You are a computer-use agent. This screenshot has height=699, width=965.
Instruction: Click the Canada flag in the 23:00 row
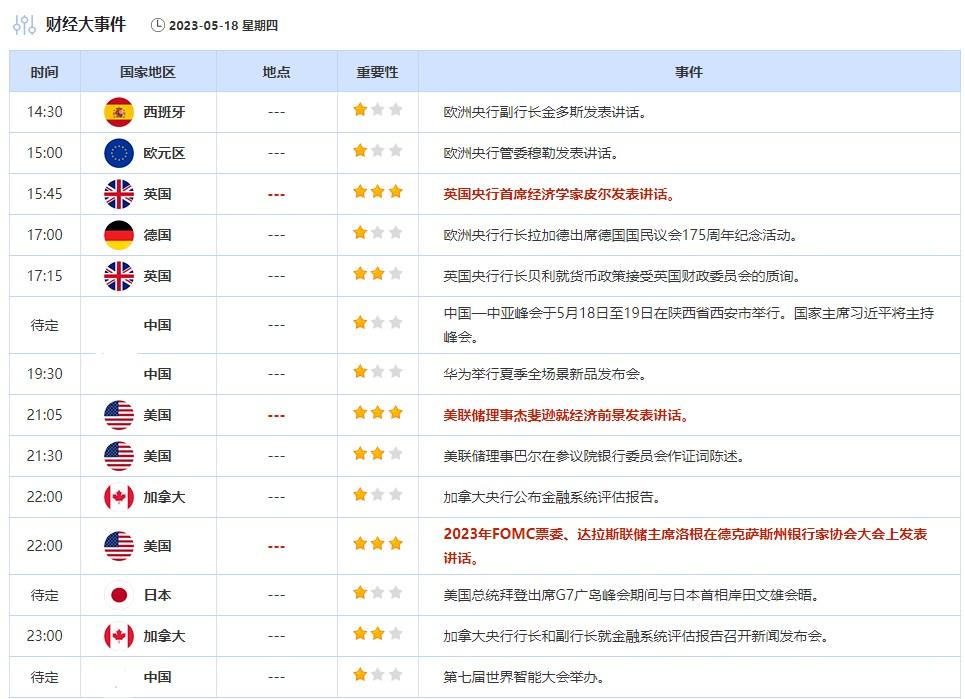tap(119, 636)
